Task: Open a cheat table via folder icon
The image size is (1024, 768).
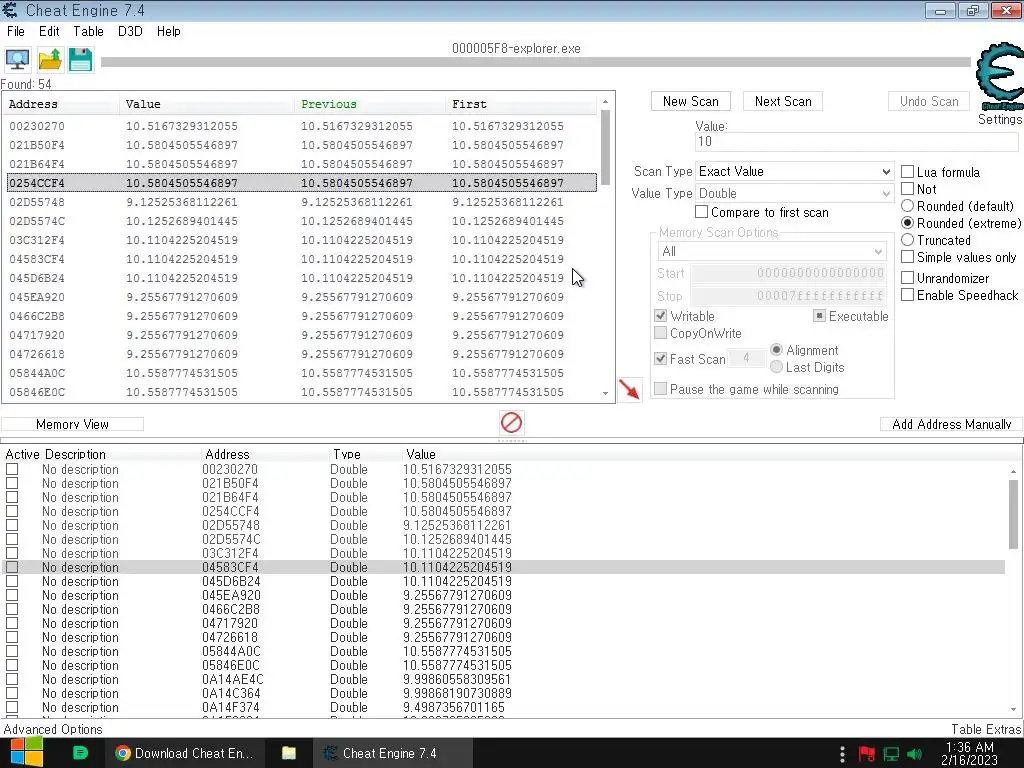Action: pyautogui.click(x=50, y=60)
